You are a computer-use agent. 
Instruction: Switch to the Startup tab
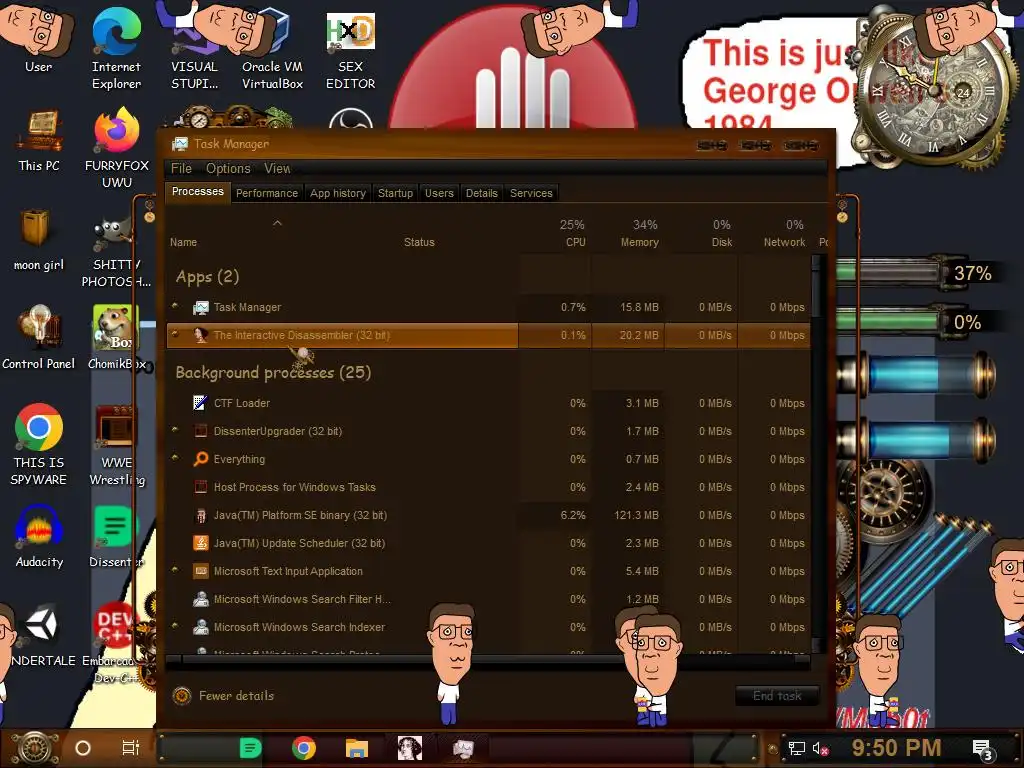[x=395, y=193]
